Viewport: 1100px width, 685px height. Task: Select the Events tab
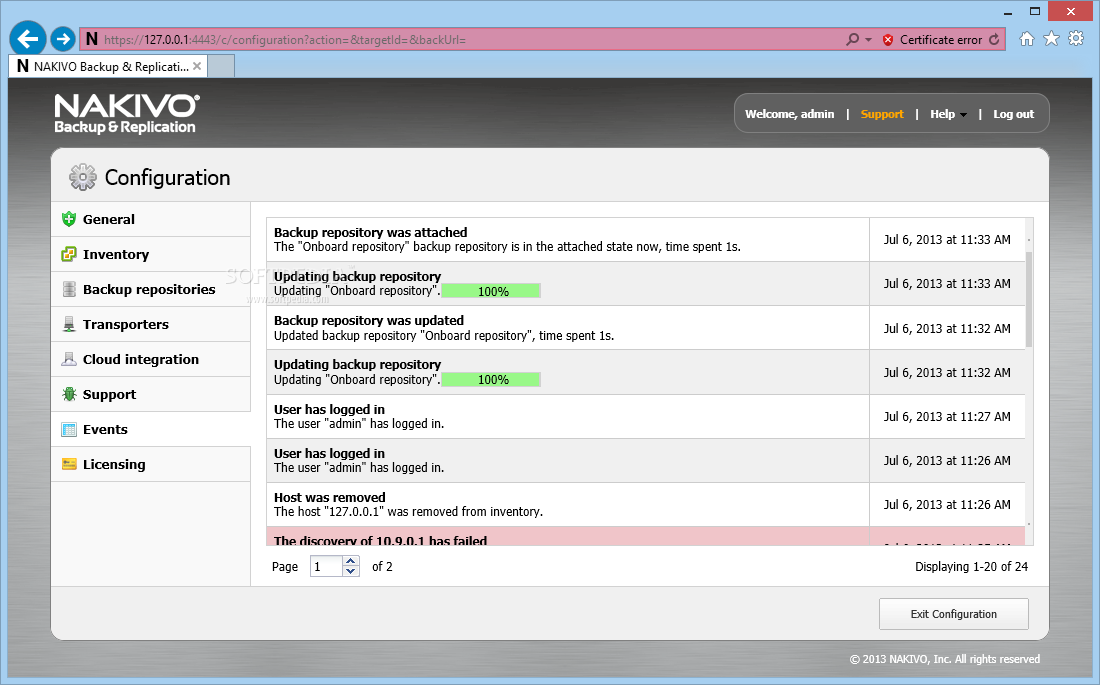[151, 430]
